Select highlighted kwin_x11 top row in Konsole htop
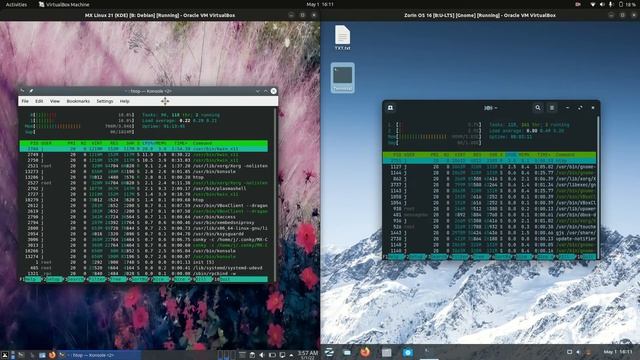 (144, 149)
